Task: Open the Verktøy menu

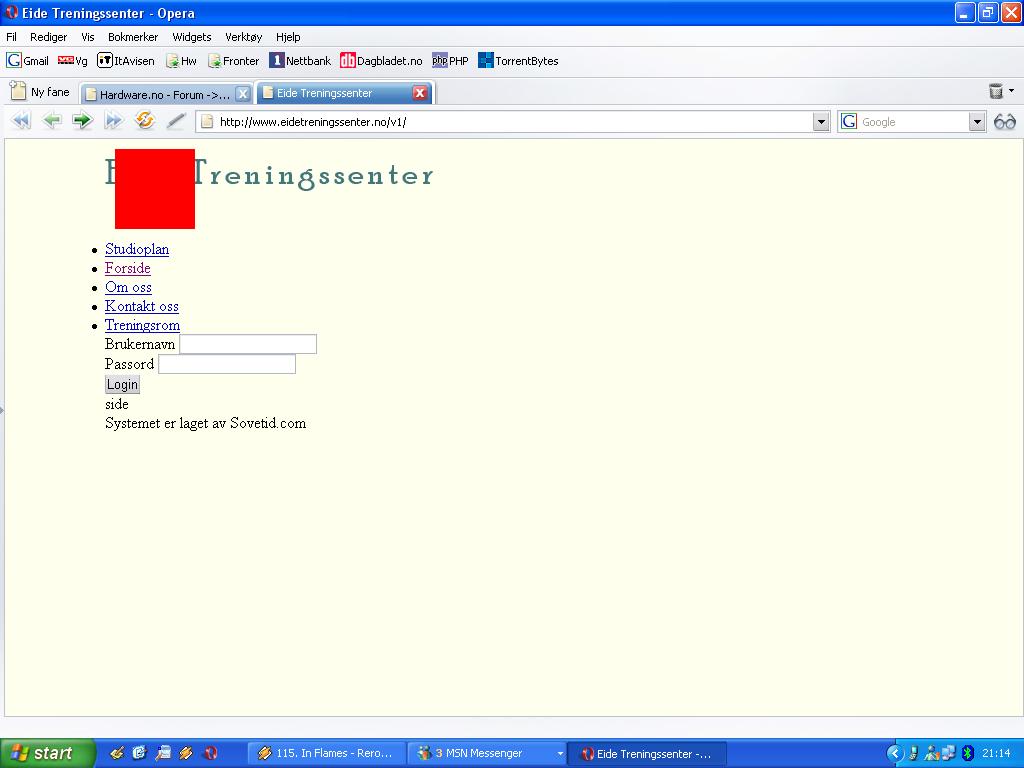Action: [x=244, y=37]
